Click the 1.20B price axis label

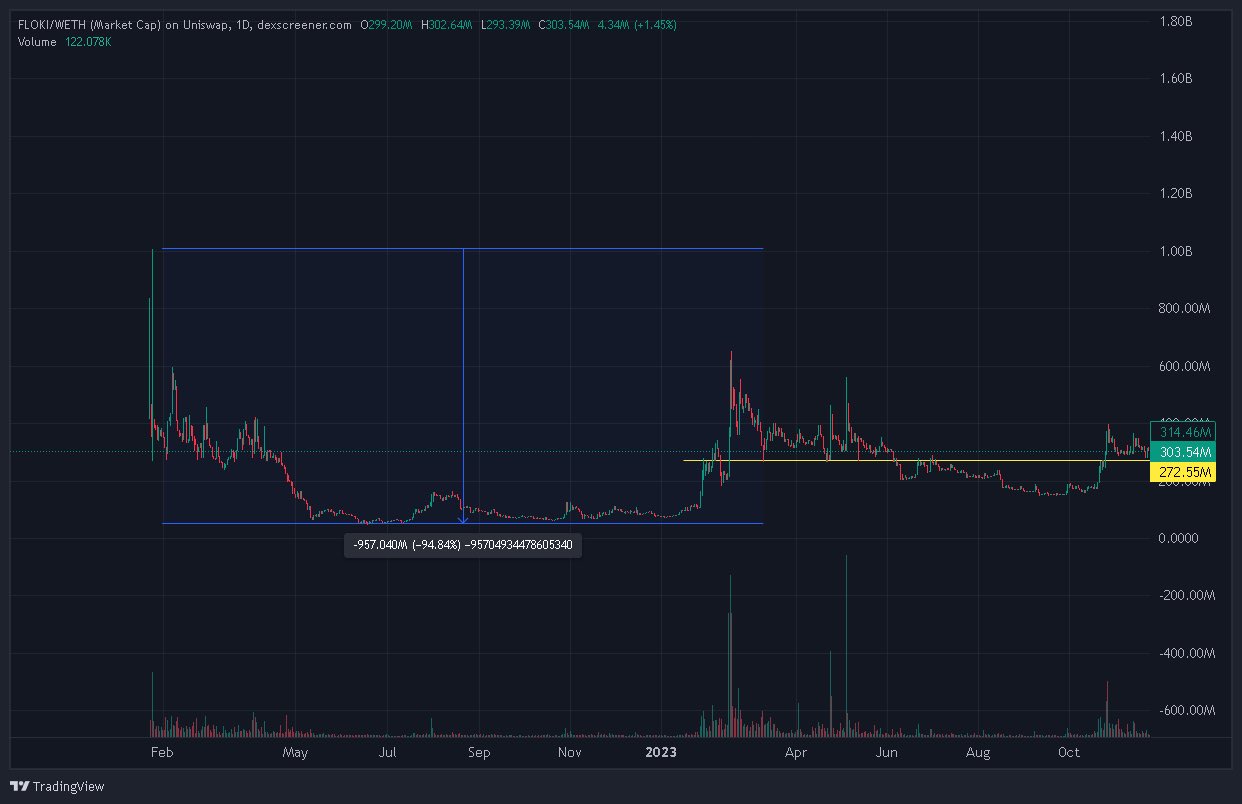1174,193
